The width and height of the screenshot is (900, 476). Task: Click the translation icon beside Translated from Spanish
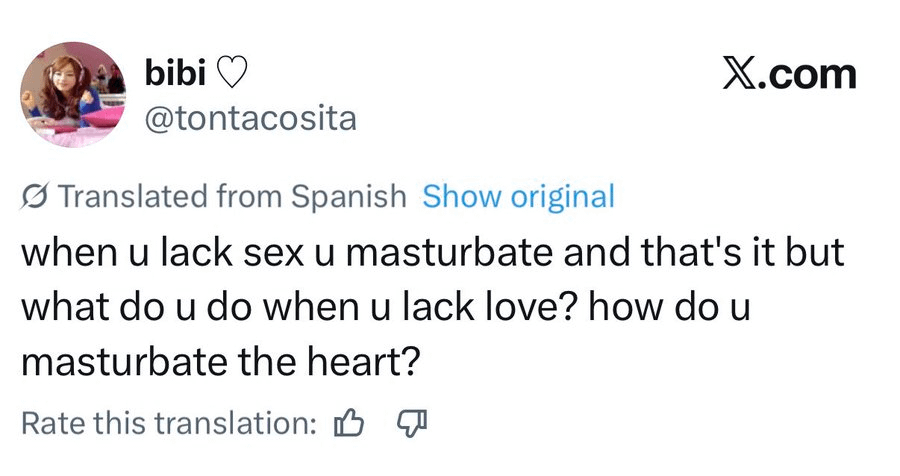pos(36,197)
